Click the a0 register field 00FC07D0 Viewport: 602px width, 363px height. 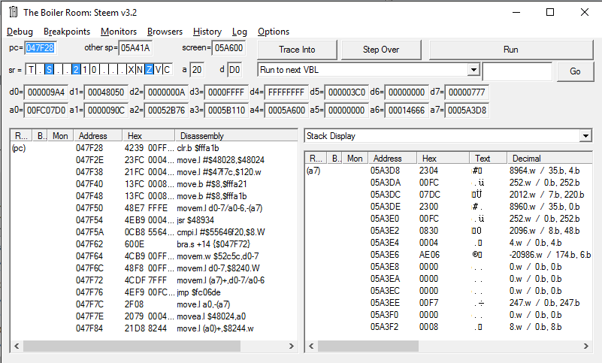(46, 111)
